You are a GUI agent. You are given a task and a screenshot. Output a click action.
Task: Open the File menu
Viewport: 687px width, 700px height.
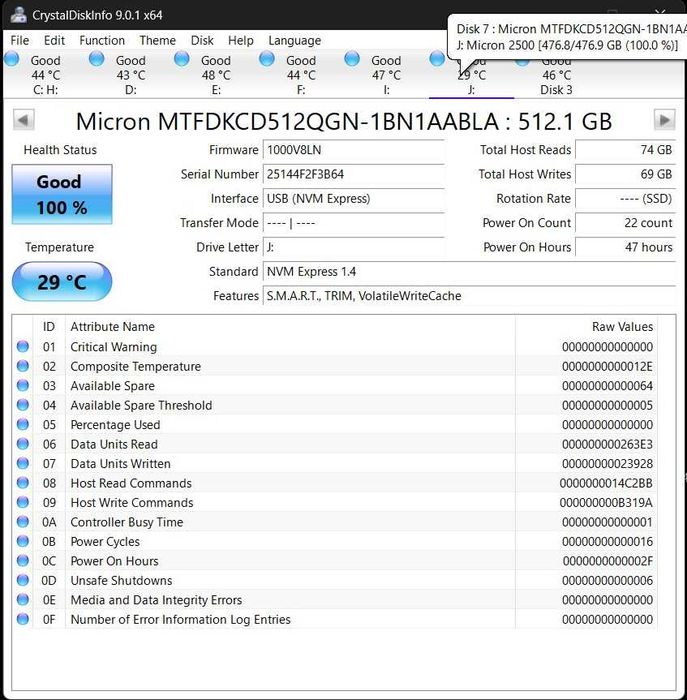20,41
